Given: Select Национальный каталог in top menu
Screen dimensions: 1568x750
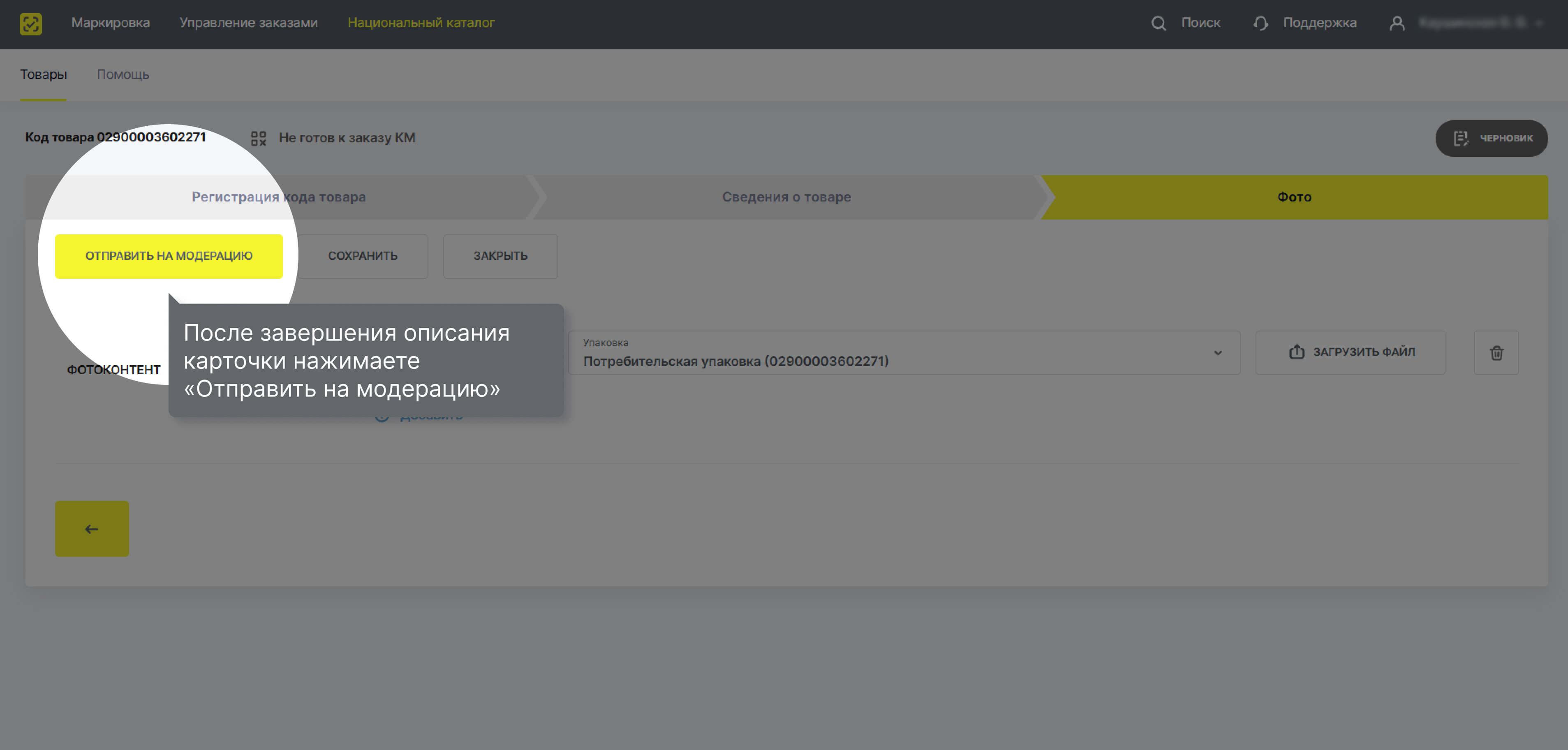Looking at the screenshot, I should pyautogui.click(x=421, y=23).
